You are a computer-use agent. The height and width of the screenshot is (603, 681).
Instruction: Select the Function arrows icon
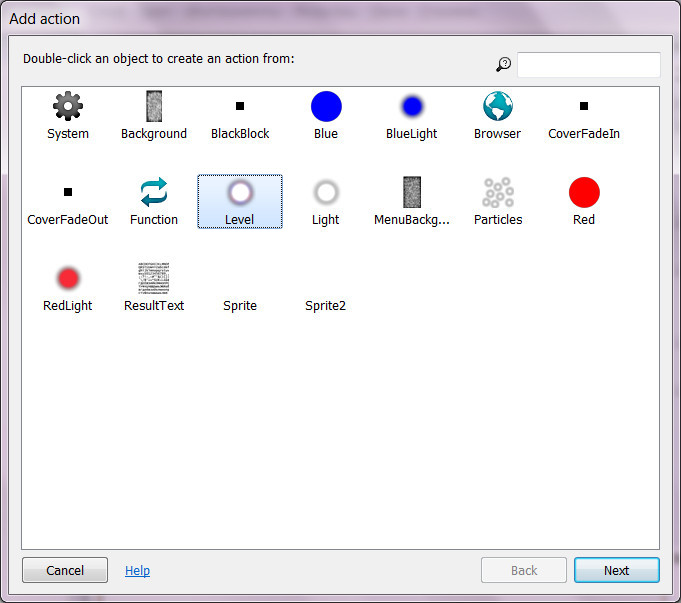[x=154, y=192]
